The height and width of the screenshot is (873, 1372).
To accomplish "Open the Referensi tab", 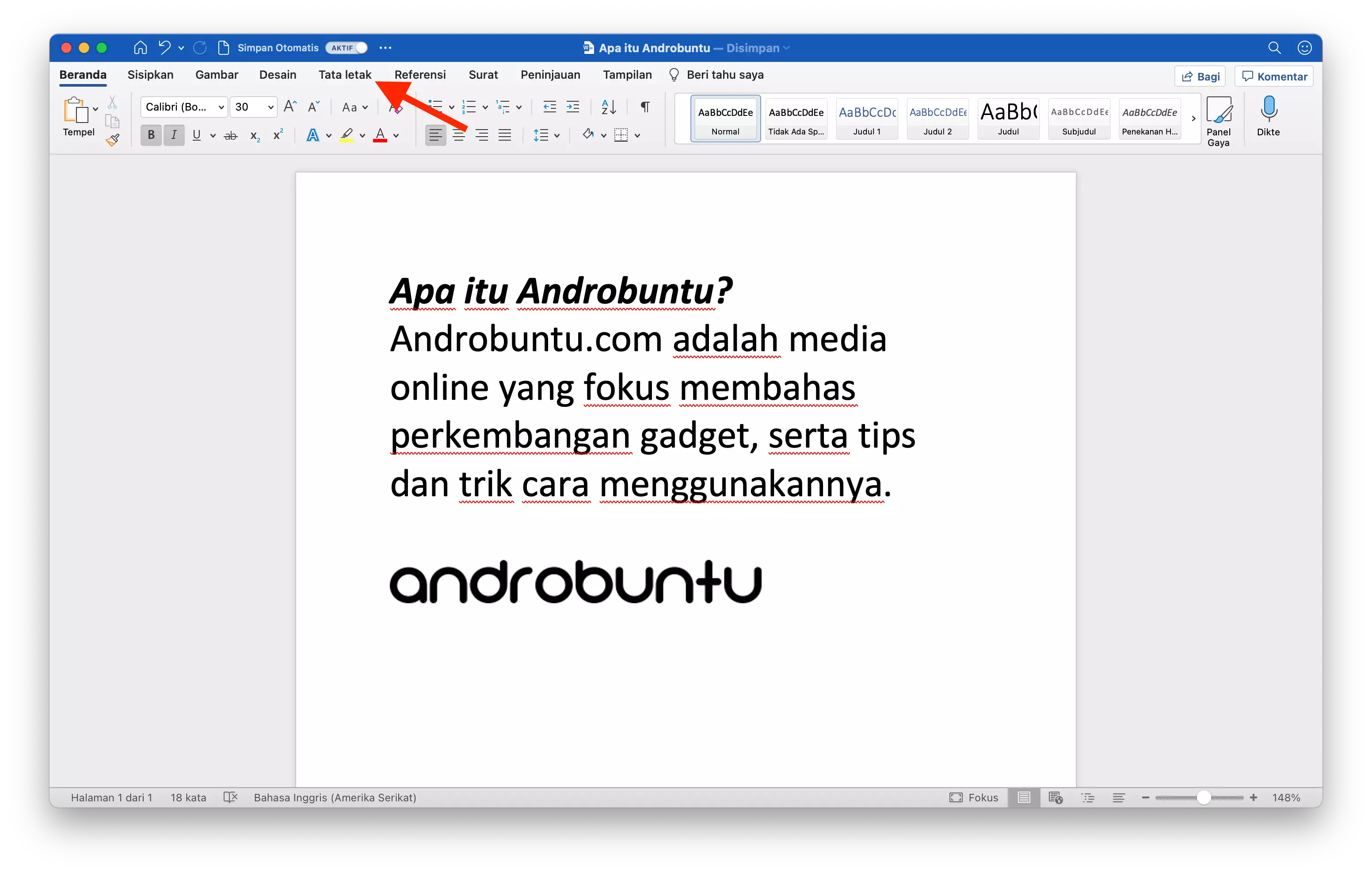I will (420, 75).
